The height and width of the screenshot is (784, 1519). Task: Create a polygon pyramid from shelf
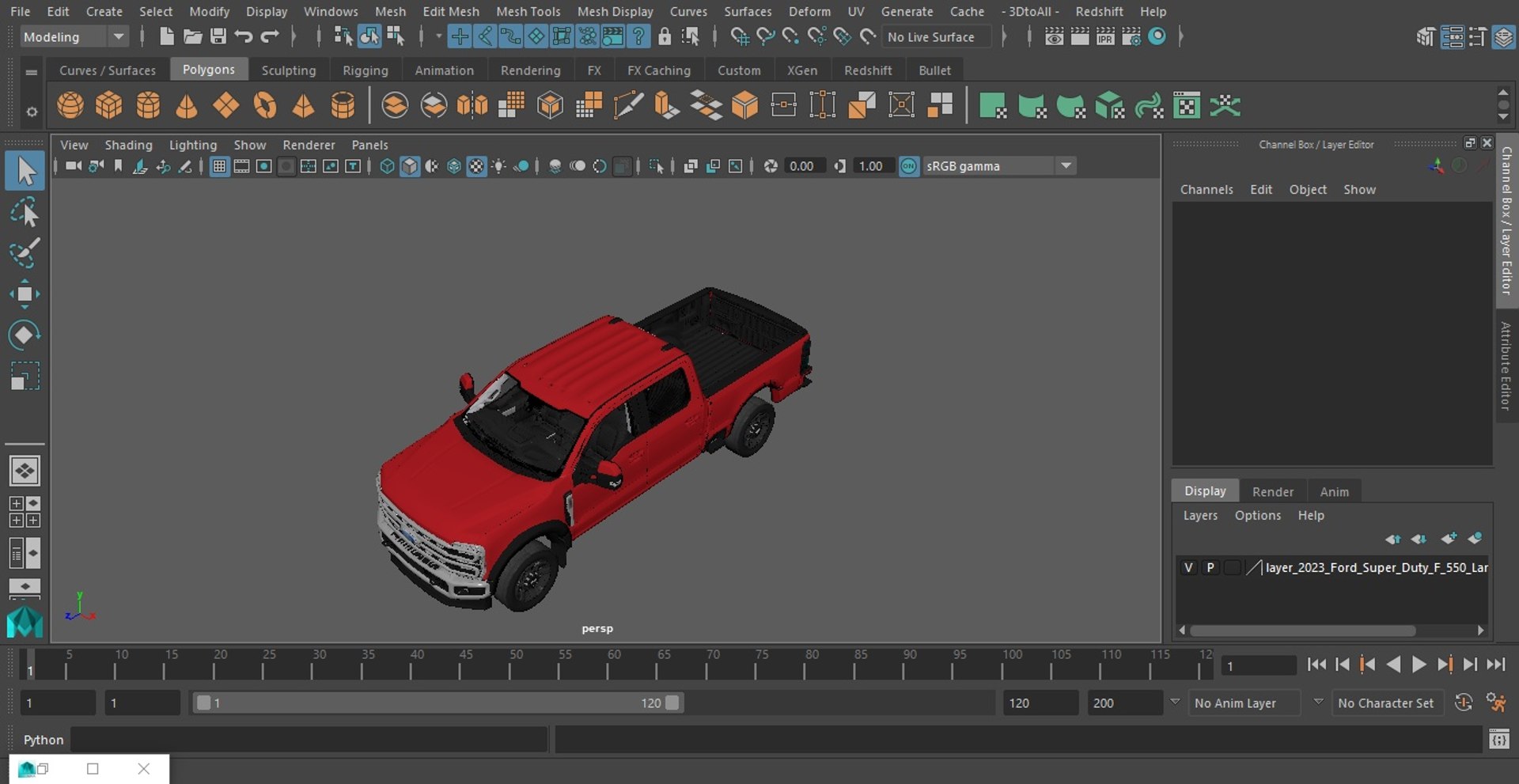tap(303, 105)
